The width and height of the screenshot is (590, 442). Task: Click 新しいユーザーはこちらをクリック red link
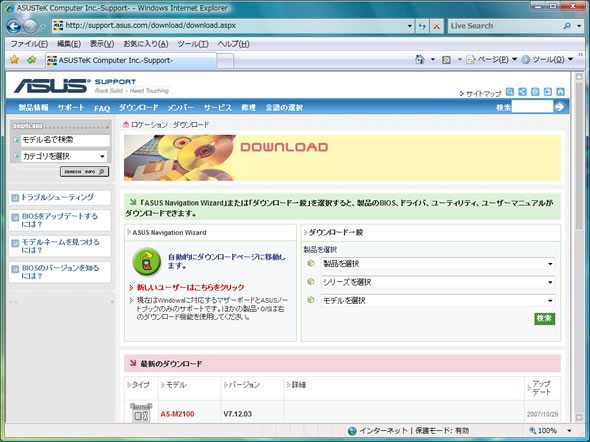click(190, 287)
